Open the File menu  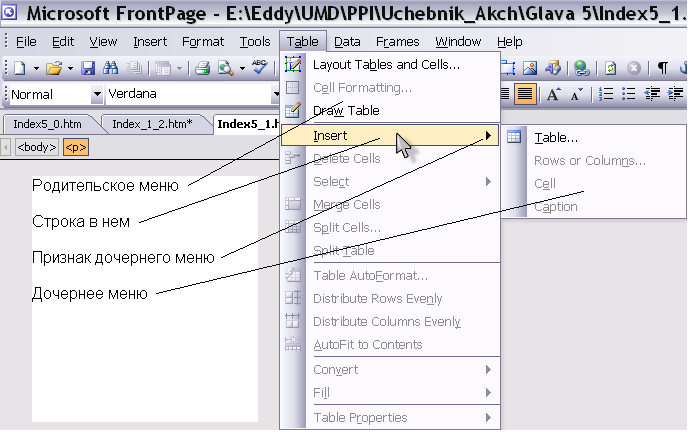[x=26, y=42]
